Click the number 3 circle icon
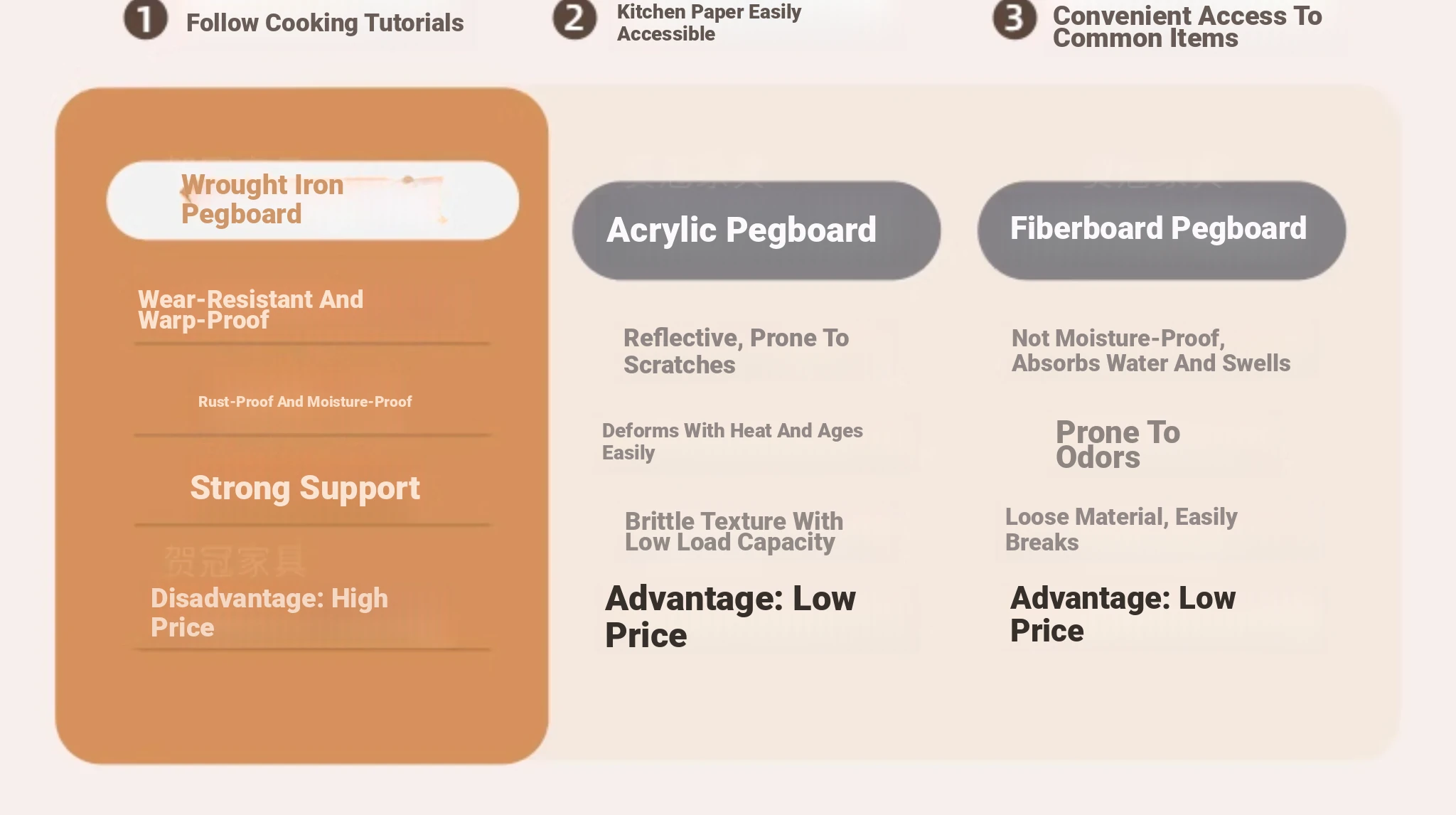This screenshot has height=815, width=1456. (x=1015, y=18)
